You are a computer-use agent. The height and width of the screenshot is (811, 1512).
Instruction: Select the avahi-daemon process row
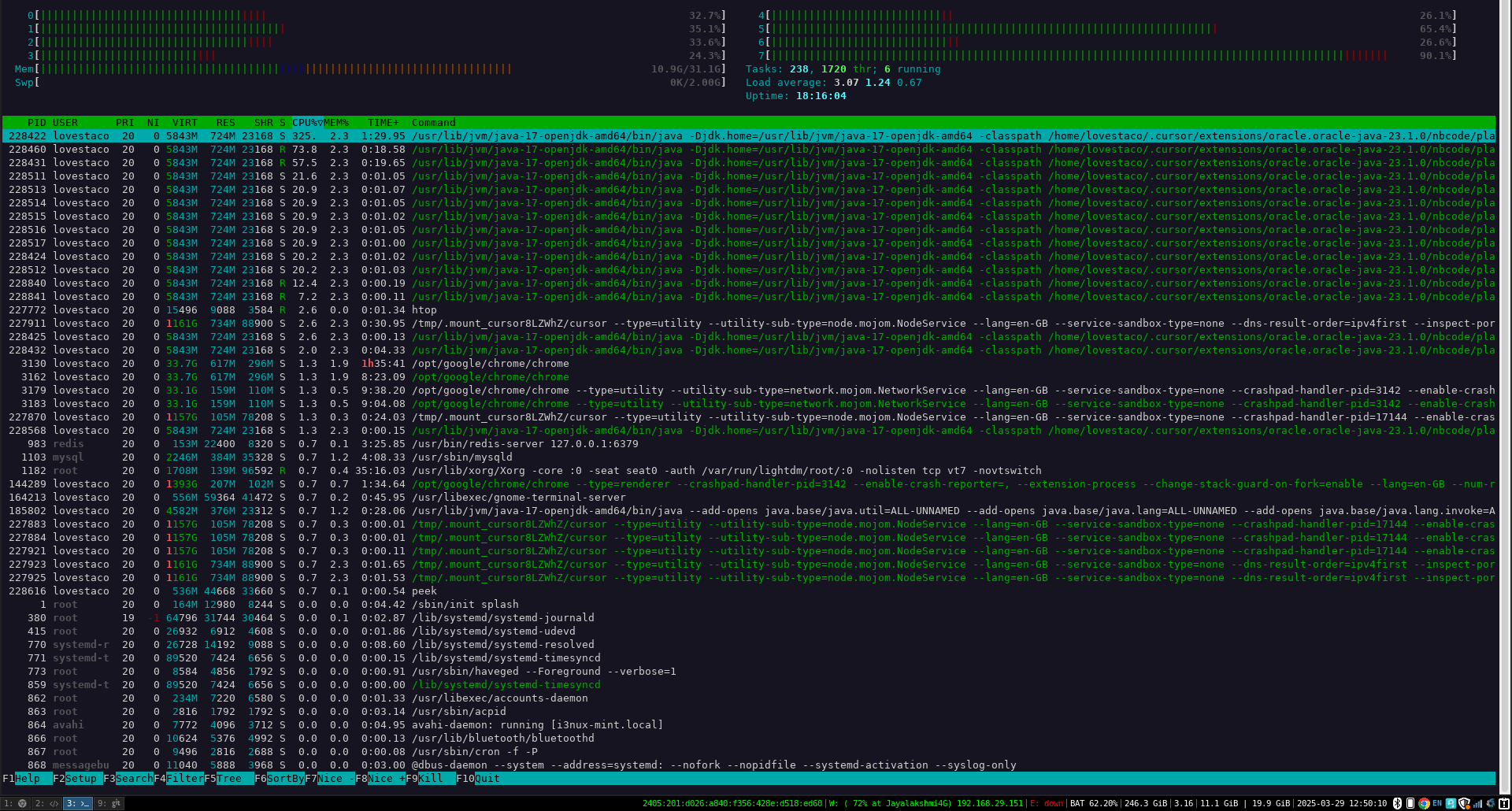[748, 725]
